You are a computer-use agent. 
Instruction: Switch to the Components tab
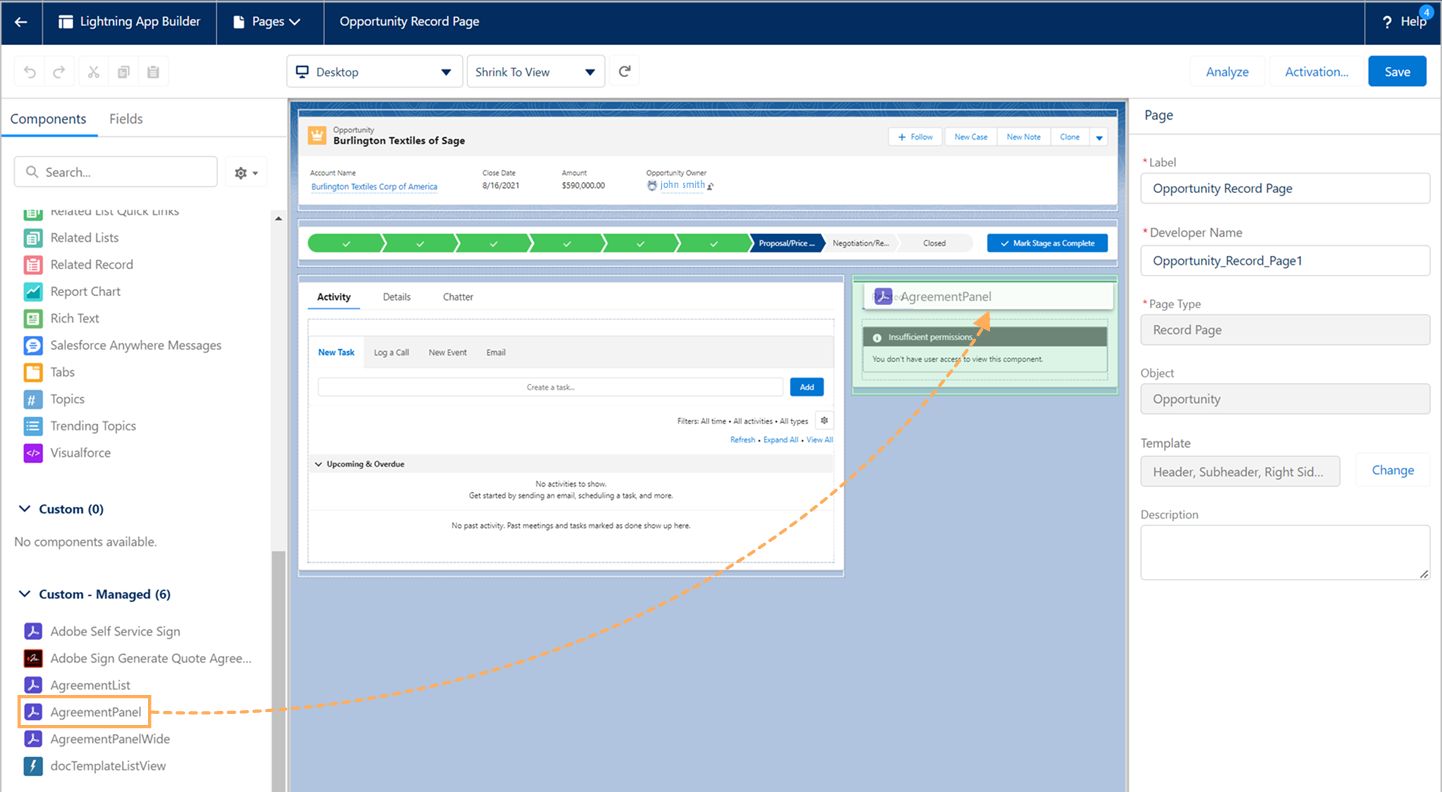coord(48,119)
